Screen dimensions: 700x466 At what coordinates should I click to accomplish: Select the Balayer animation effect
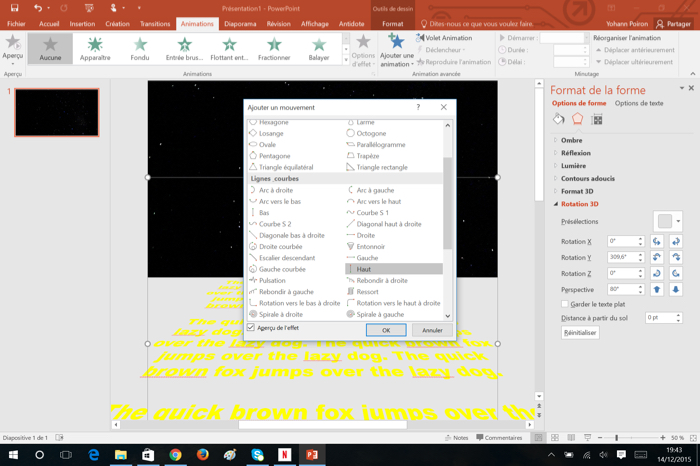click(318, 48)
